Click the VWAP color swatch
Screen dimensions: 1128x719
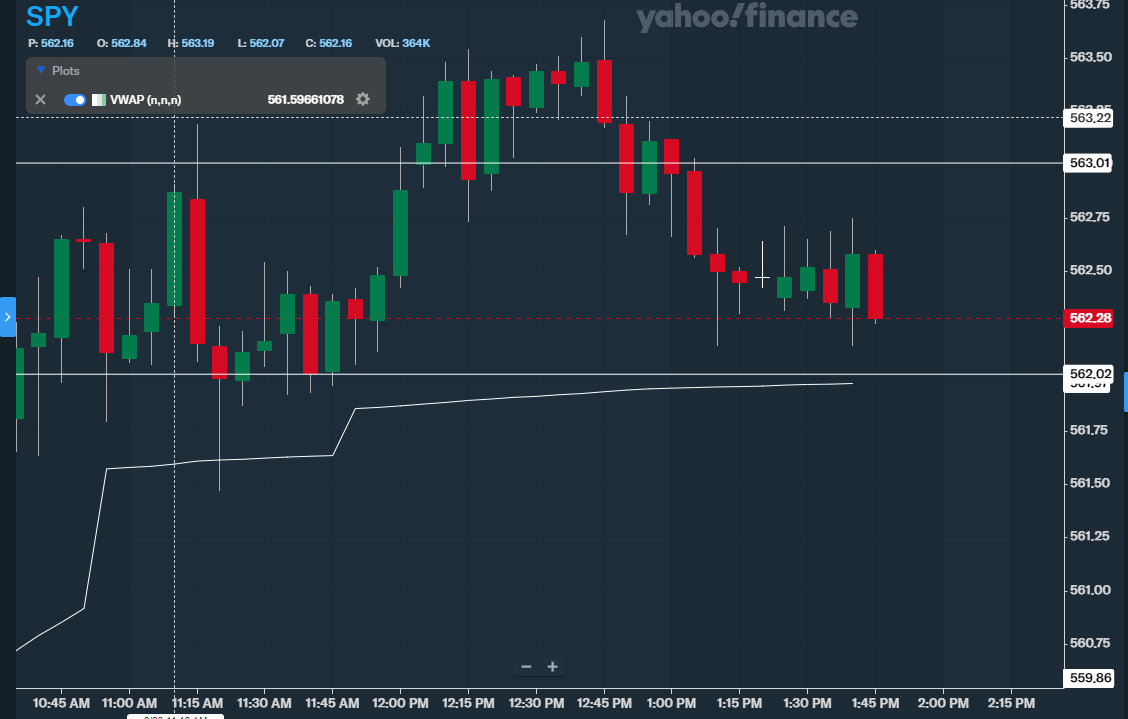99,99
